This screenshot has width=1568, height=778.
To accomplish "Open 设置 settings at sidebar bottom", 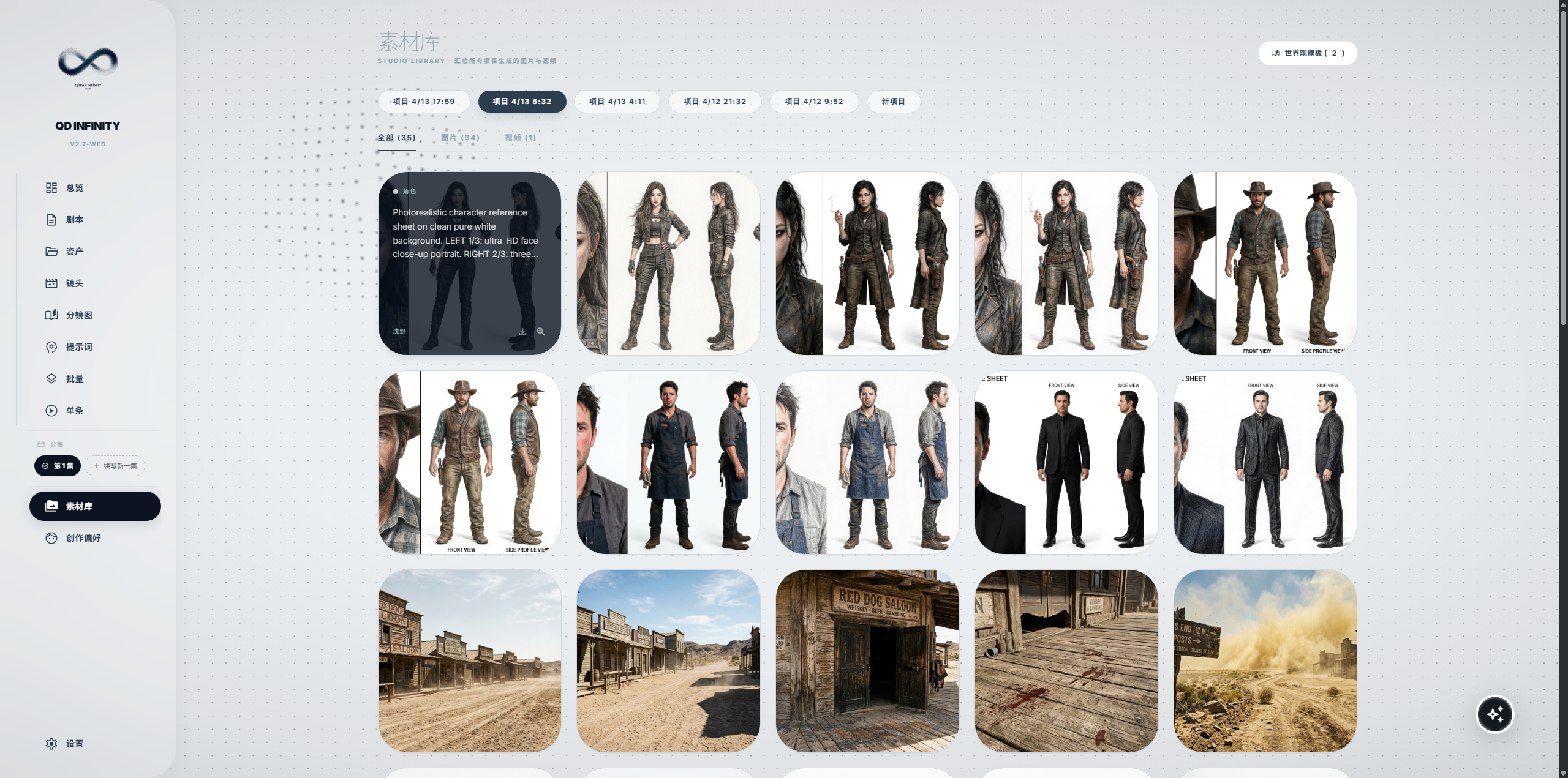I will point(74,744).
